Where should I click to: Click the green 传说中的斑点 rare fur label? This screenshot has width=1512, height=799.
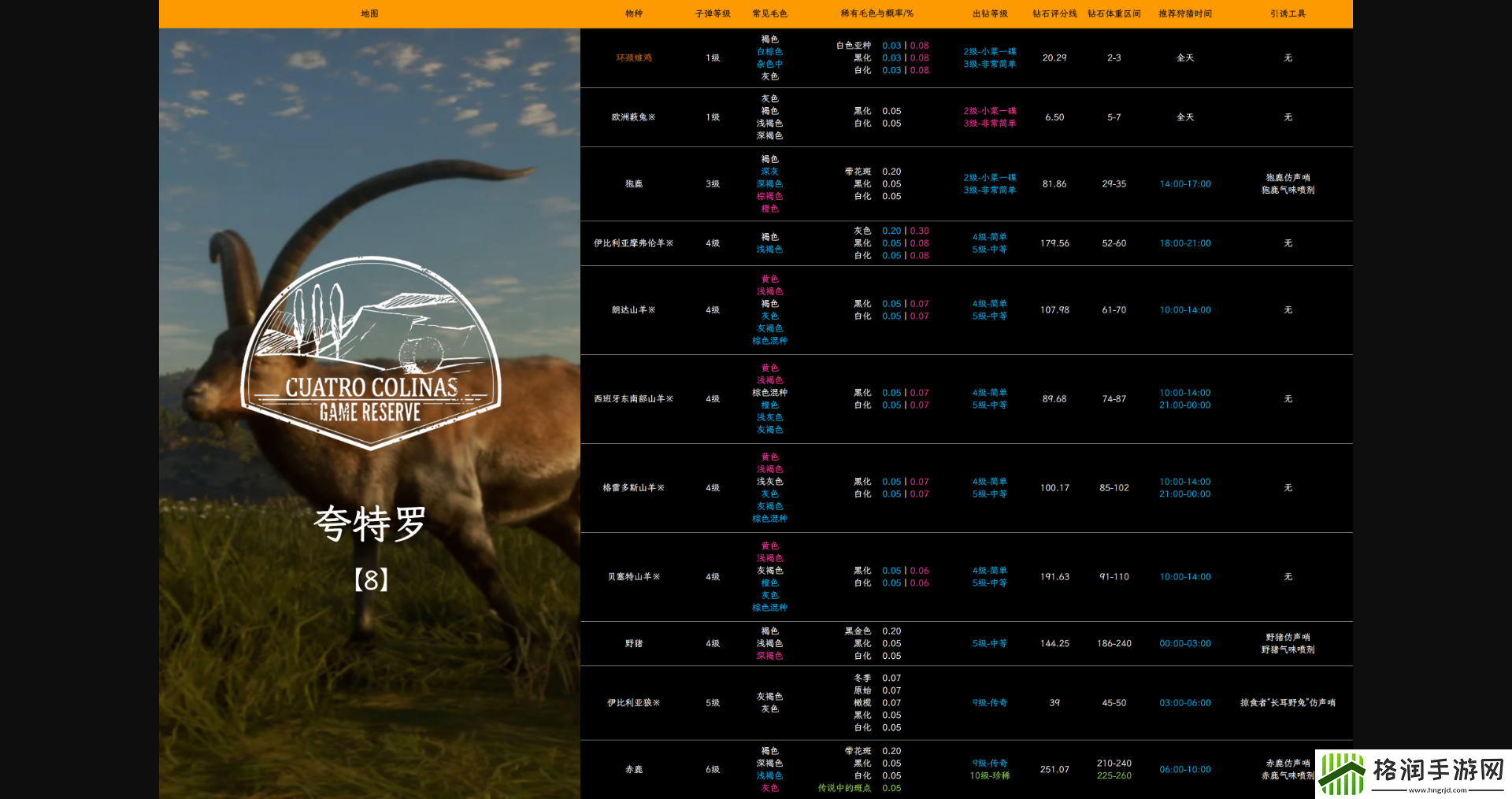[x=844, y=788]
